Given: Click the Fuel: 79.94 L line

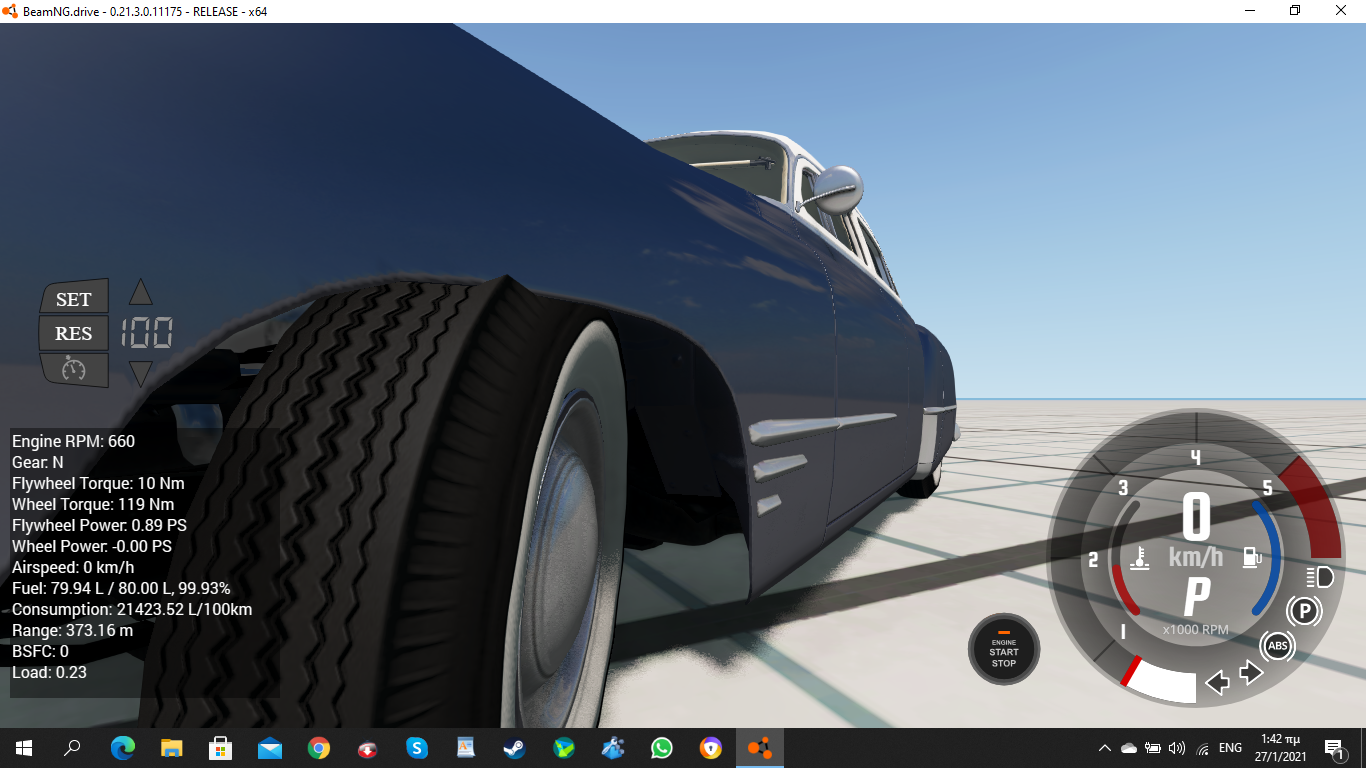Looking at the screenshot, I should tap(121, 588).
